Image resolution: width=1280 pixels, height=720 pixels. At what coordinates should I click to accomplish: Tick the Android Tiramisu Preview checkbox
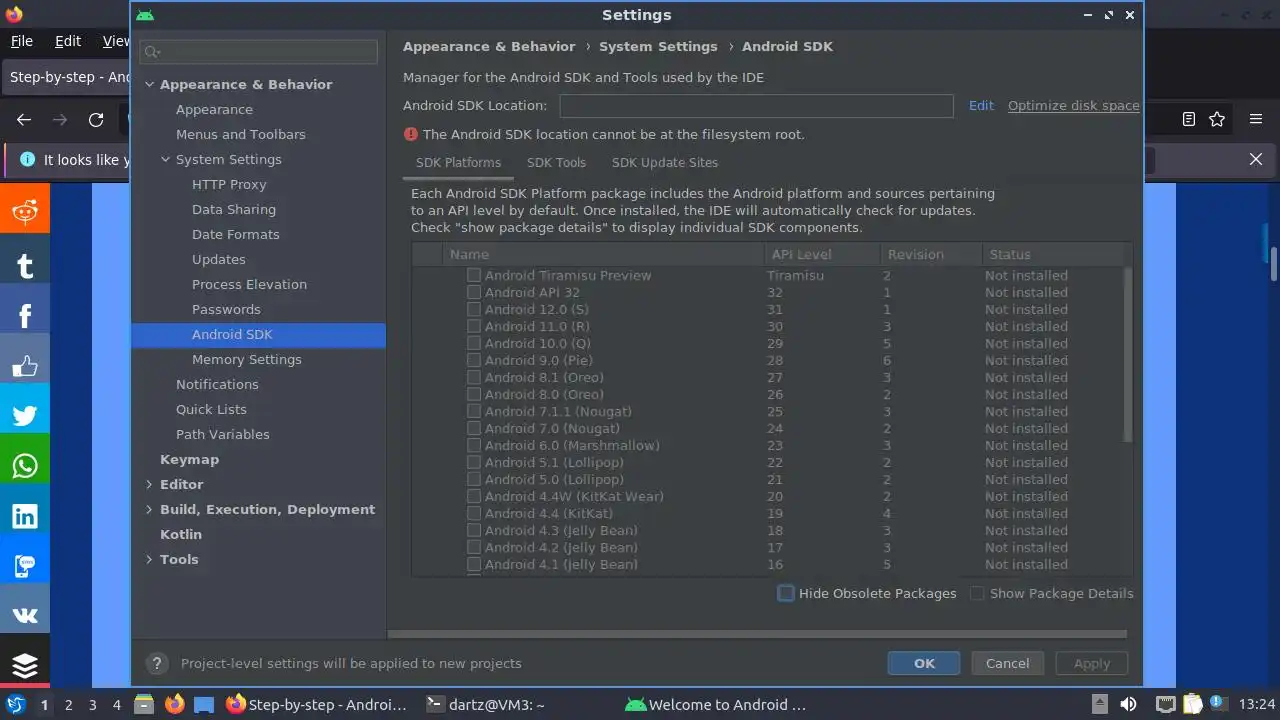[474, 275]
